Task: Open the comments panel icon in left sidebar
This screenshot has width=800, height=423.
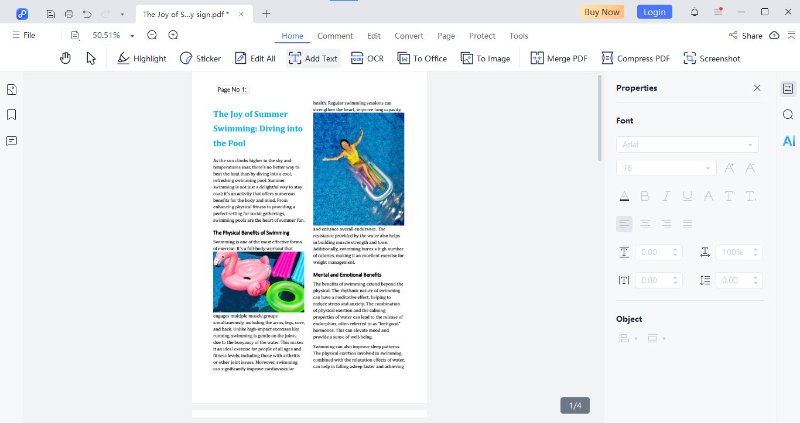Action: pos(12,141)
